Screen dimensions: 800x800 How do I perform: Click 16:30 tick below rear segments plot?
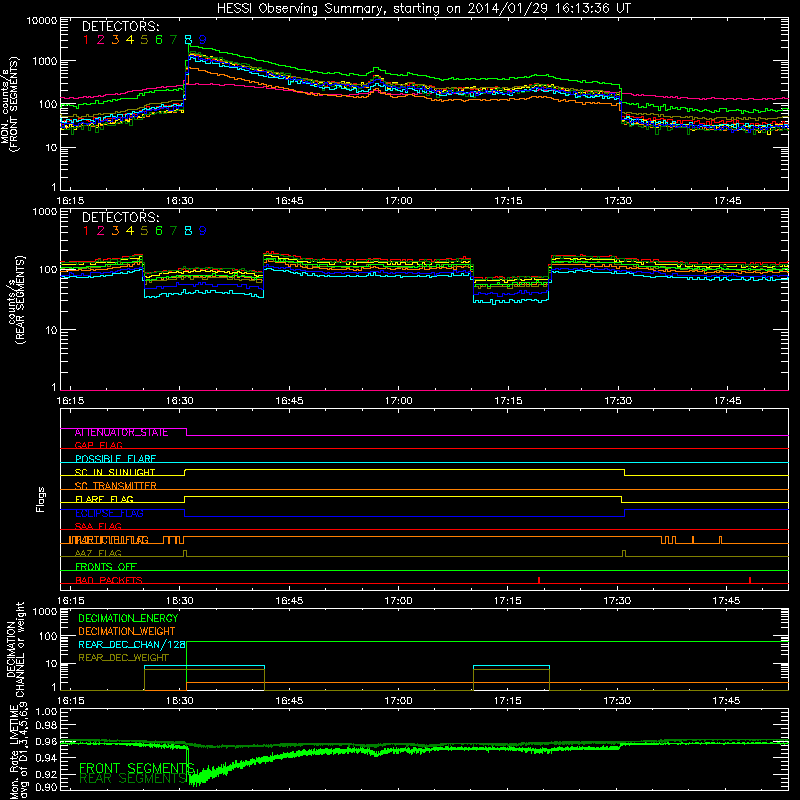coord(180,401)
